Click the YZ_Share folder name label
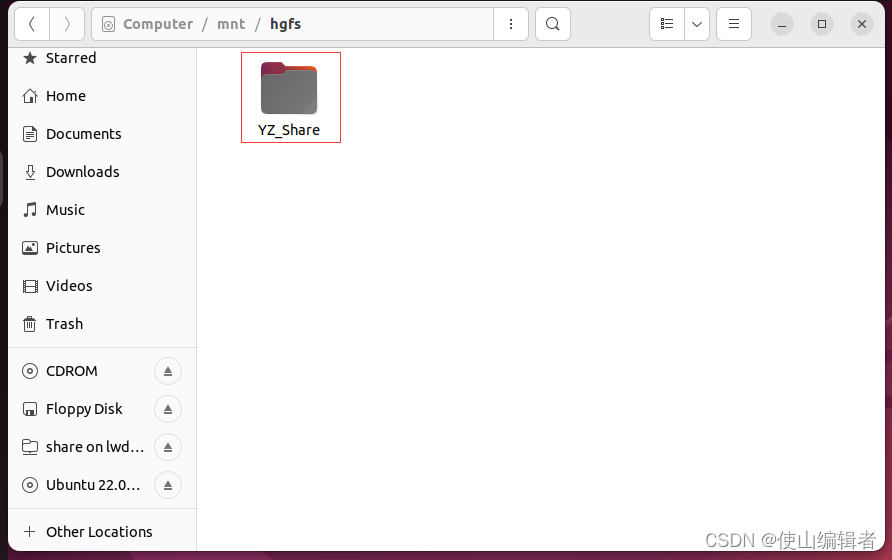Image resolution: width=892 pixels, height=560 pixels. click(x=289, y=130)
